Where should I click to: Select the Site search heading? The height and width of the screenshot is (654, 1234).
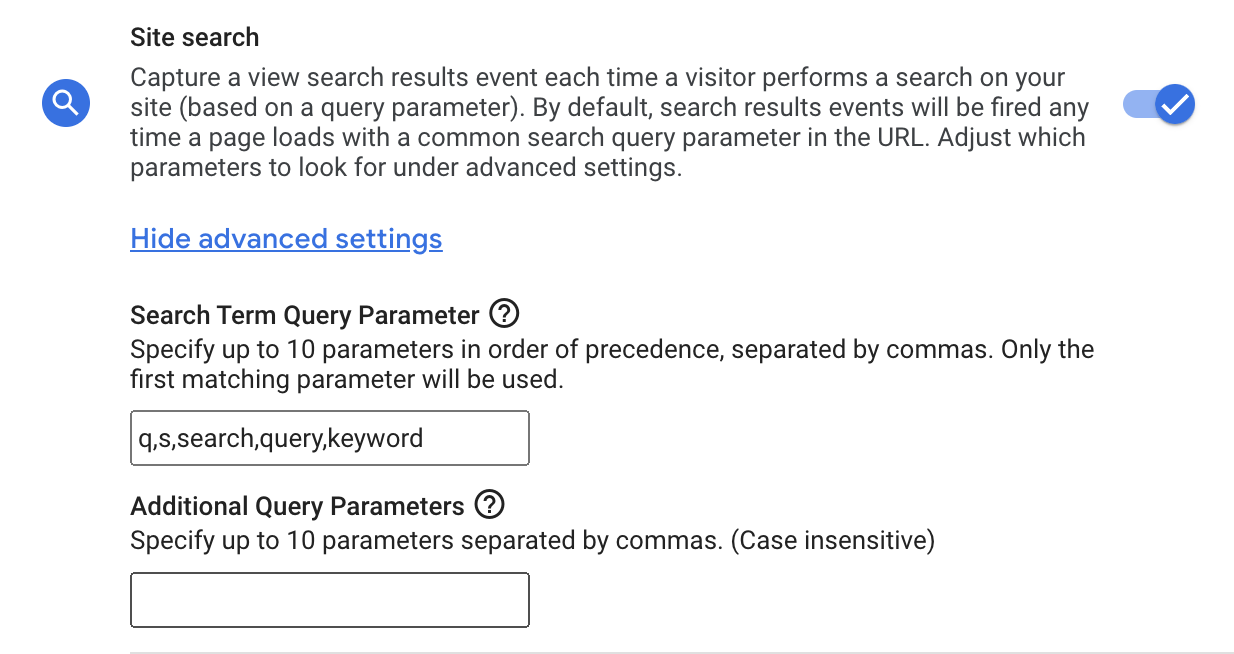tap(195, 38)
